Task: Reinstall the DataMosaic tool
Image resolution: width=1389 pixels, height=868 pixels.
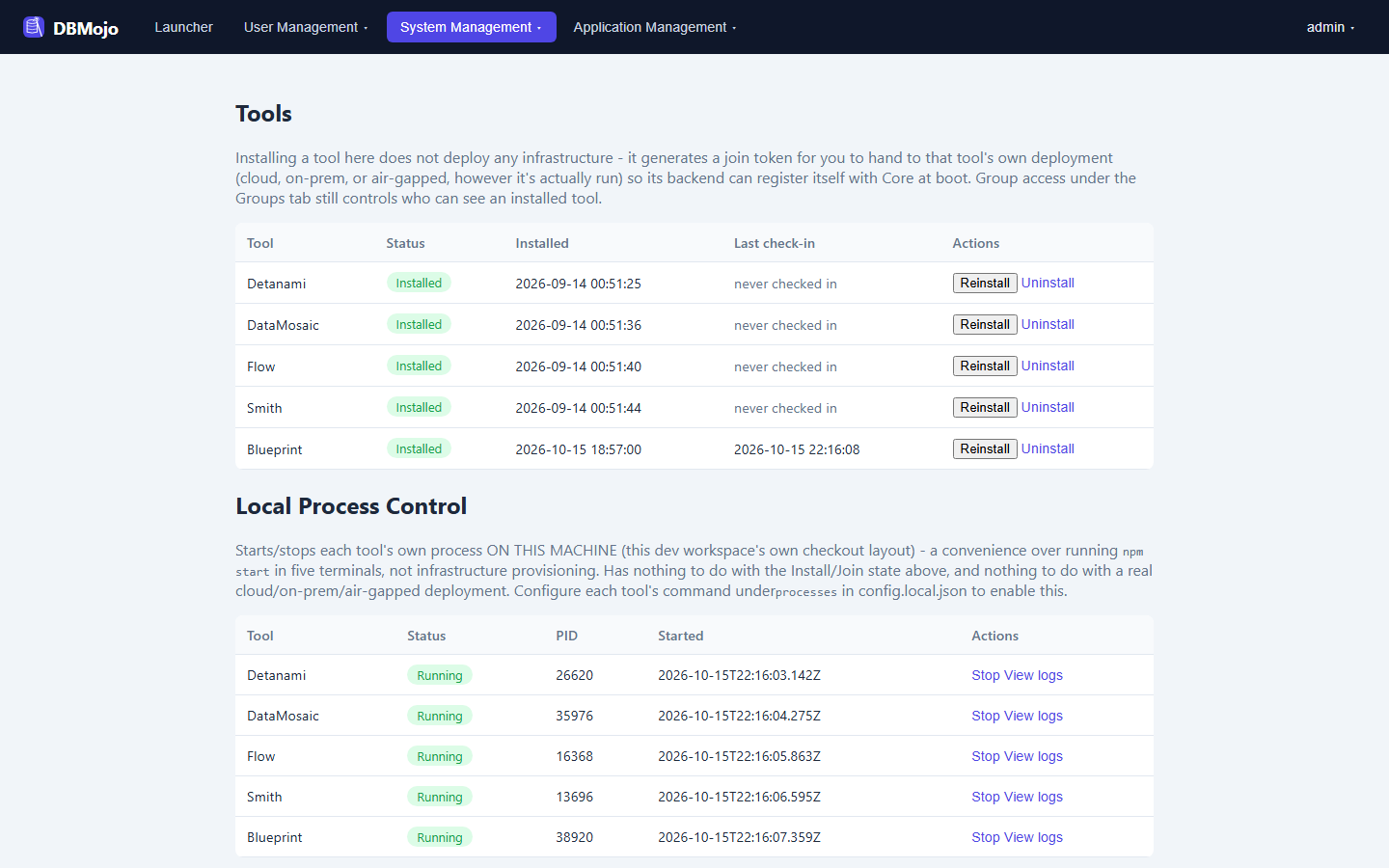Action: 985,324
